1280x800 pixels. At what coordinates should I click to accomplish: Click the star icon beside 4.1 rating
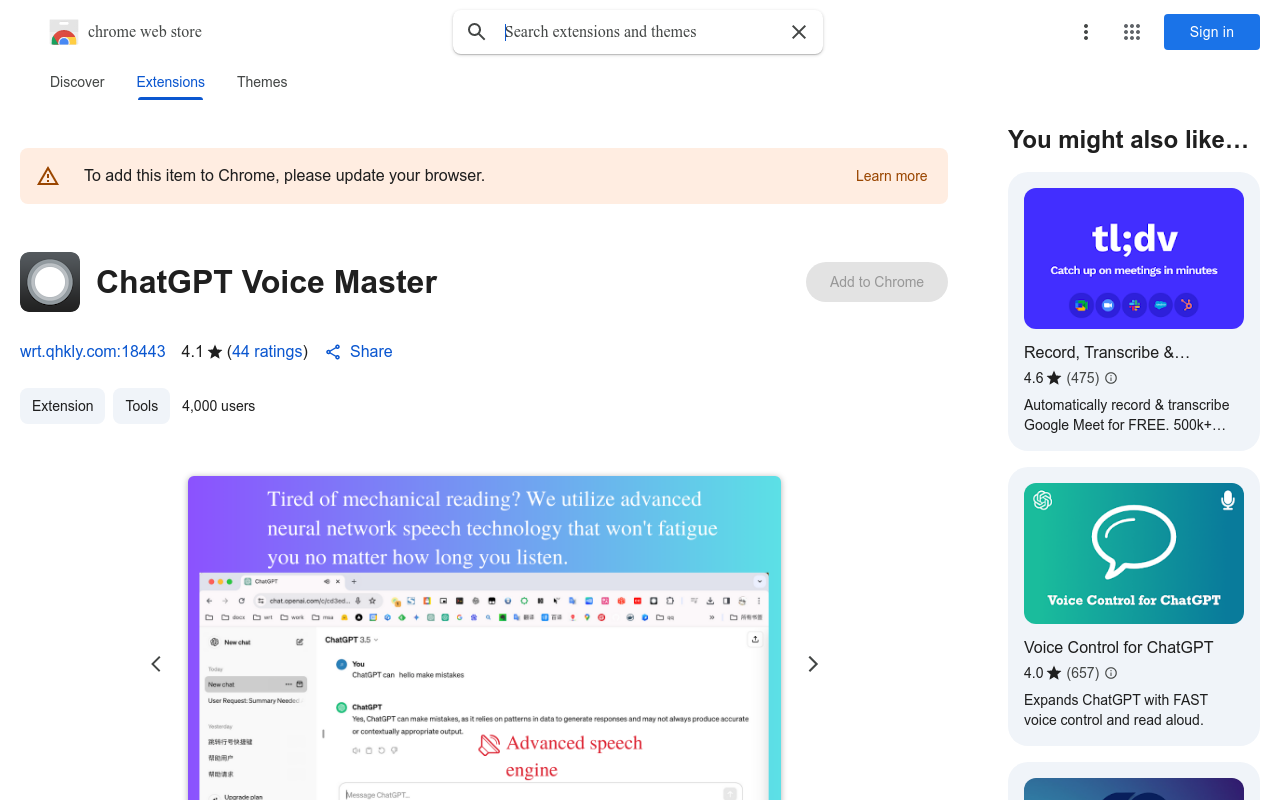point(215,352)
